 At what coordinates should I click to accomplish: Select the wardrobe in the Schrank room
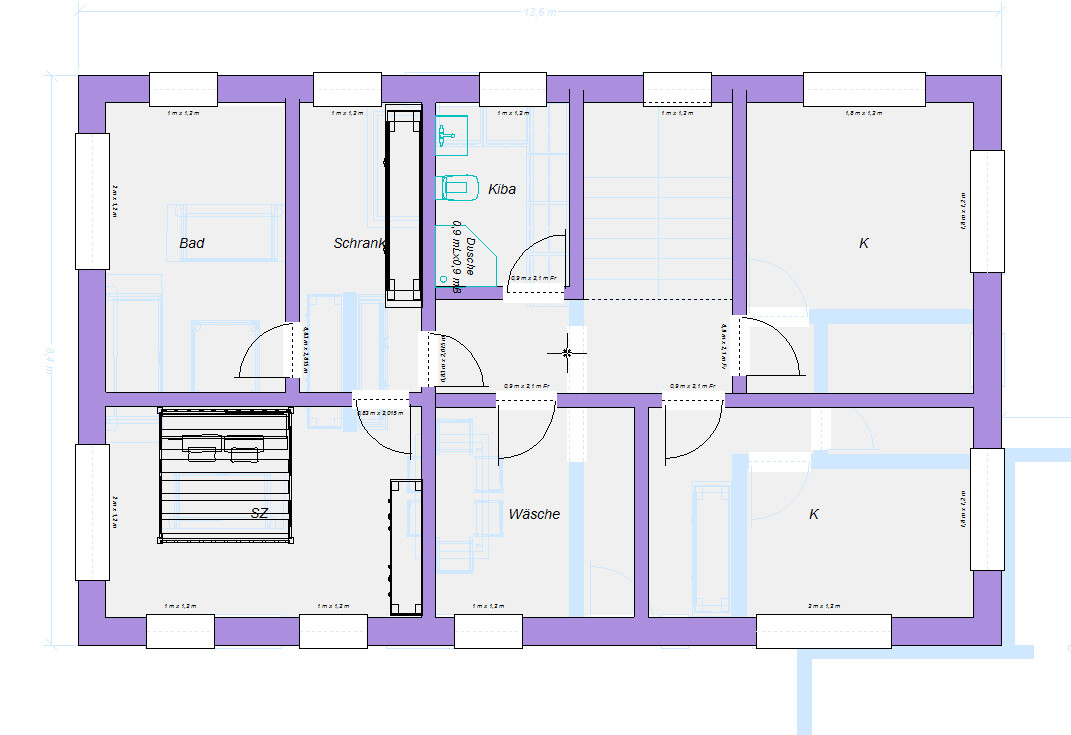pyautogui.click(x=404, y=204)
